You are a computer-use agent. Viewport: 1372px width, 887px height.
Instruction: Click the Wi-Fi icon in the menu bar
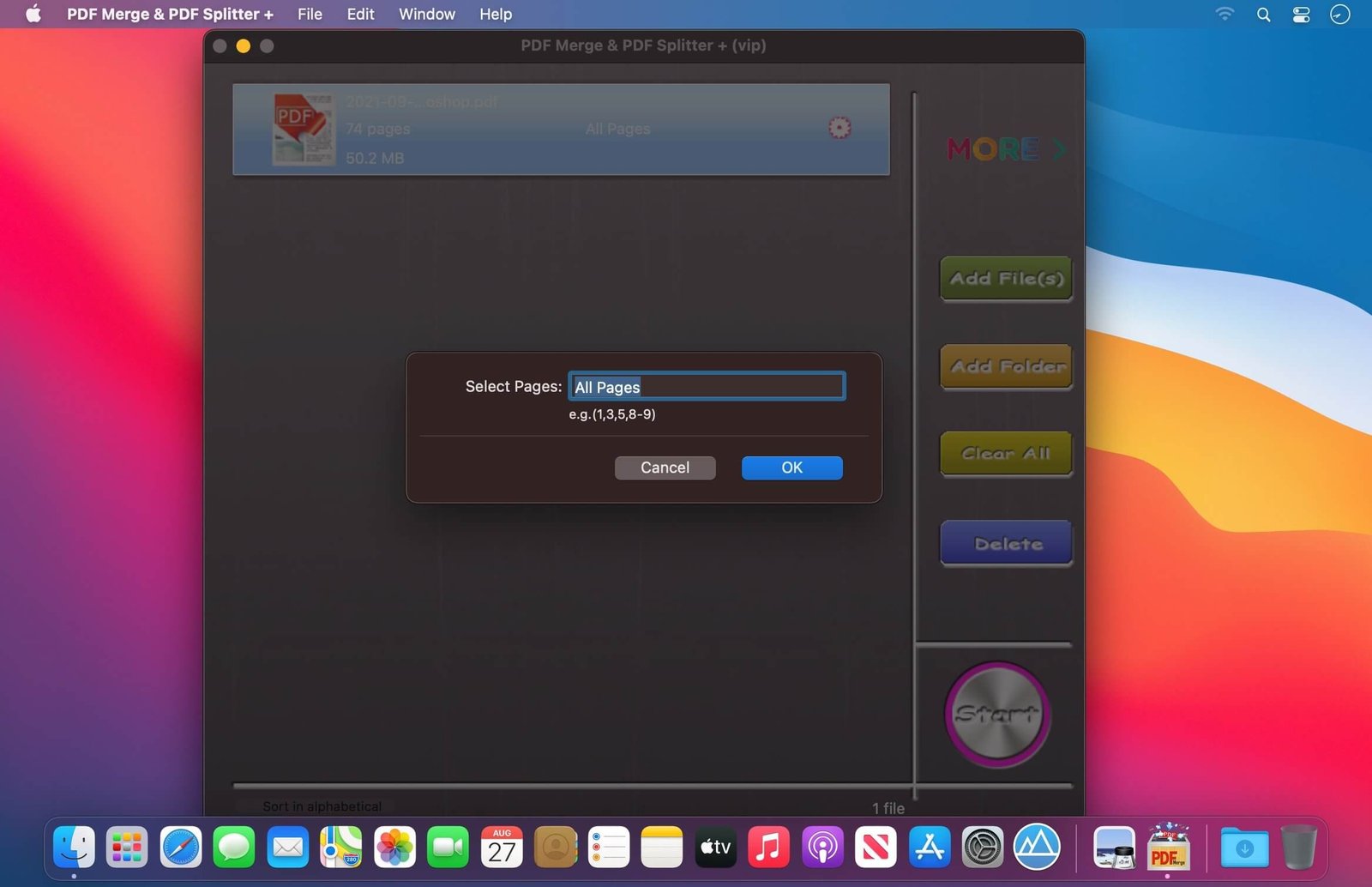click(x=1225, y=14)
